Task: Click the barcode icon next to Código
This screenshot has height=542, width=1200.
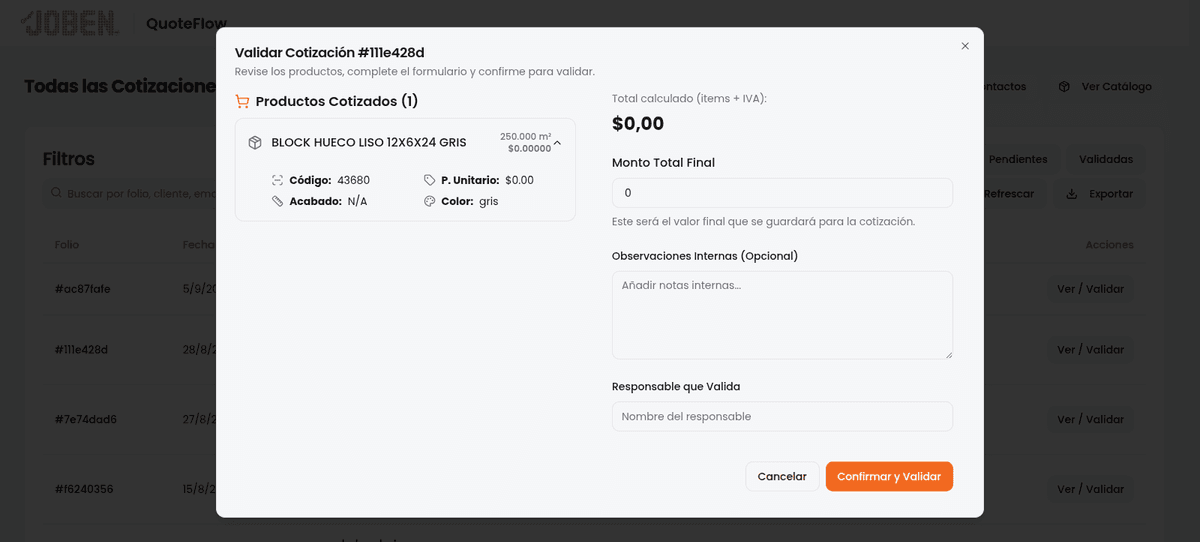Action: tap(278, 180)
